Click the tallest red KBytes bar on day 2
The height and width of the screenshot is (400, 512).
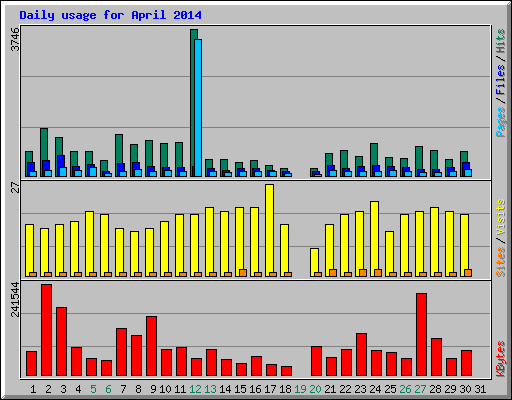pyautogui.click(x=47, y=330)
